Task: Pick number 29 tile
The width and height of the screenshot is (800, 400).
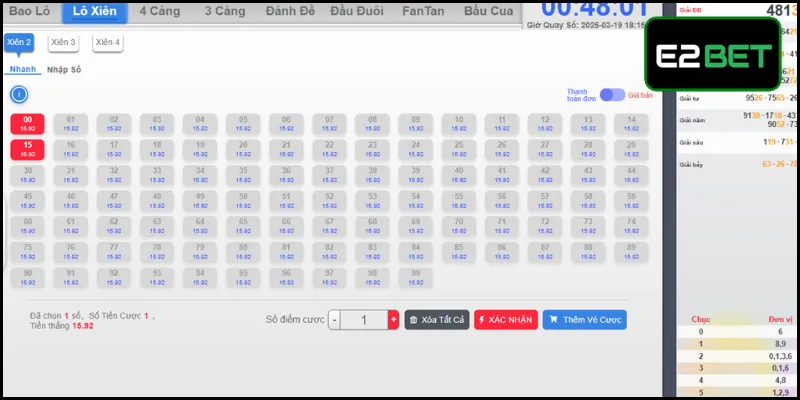Action: [631, 149]
